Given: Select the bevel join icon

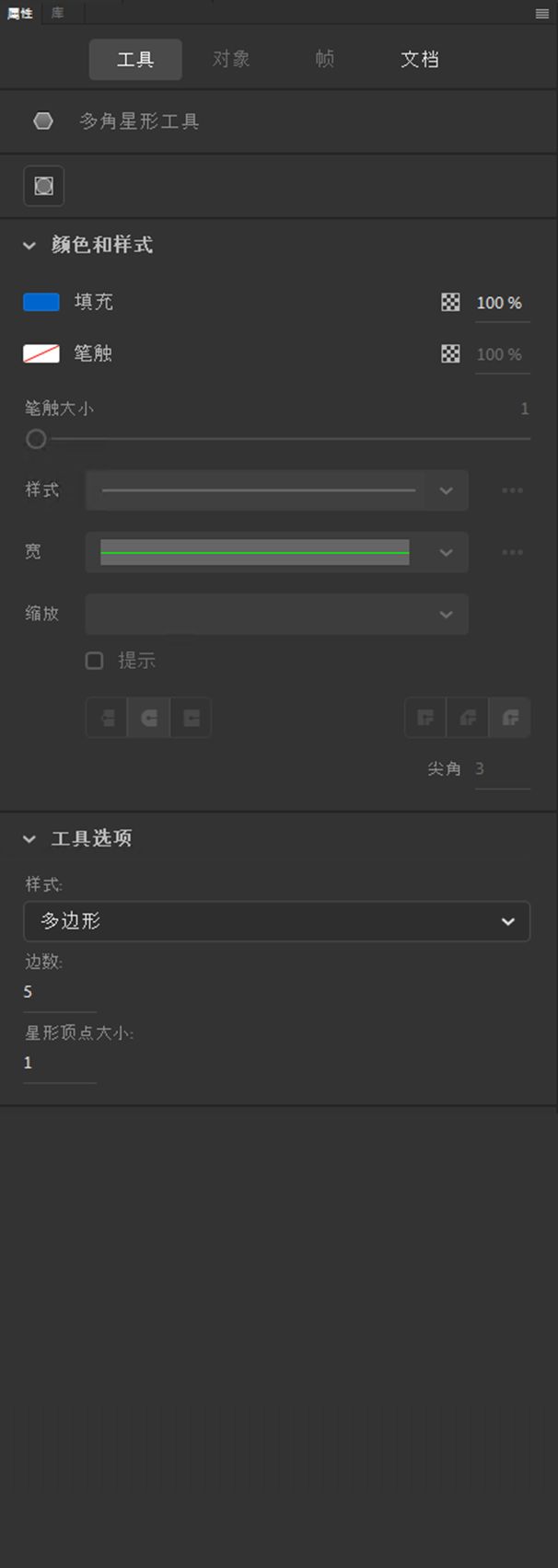Looking at the screenshot, I should (509, 718).
